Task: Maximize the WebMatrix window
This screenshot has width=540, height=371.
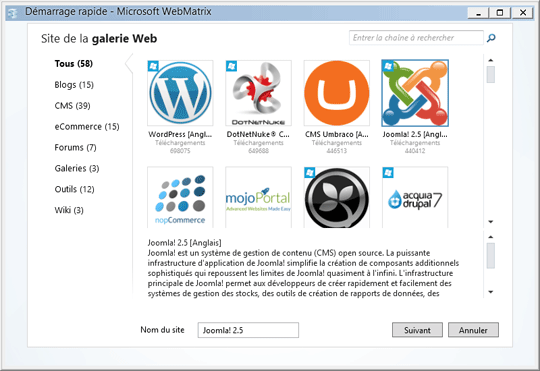Action: pyautogui.click(x=500, y=13)
